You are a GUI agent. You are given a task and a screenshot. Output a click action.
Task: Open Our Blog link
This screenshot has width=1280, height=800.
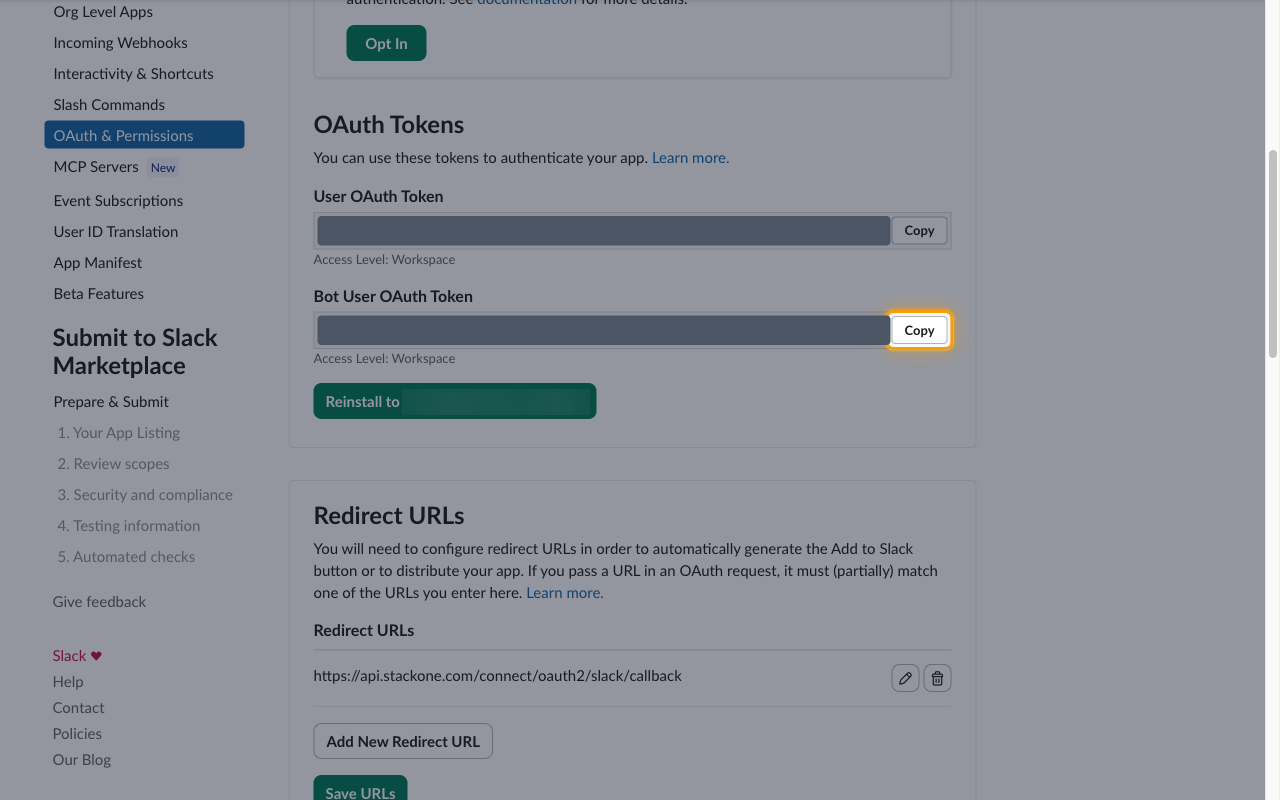point(82,759)
